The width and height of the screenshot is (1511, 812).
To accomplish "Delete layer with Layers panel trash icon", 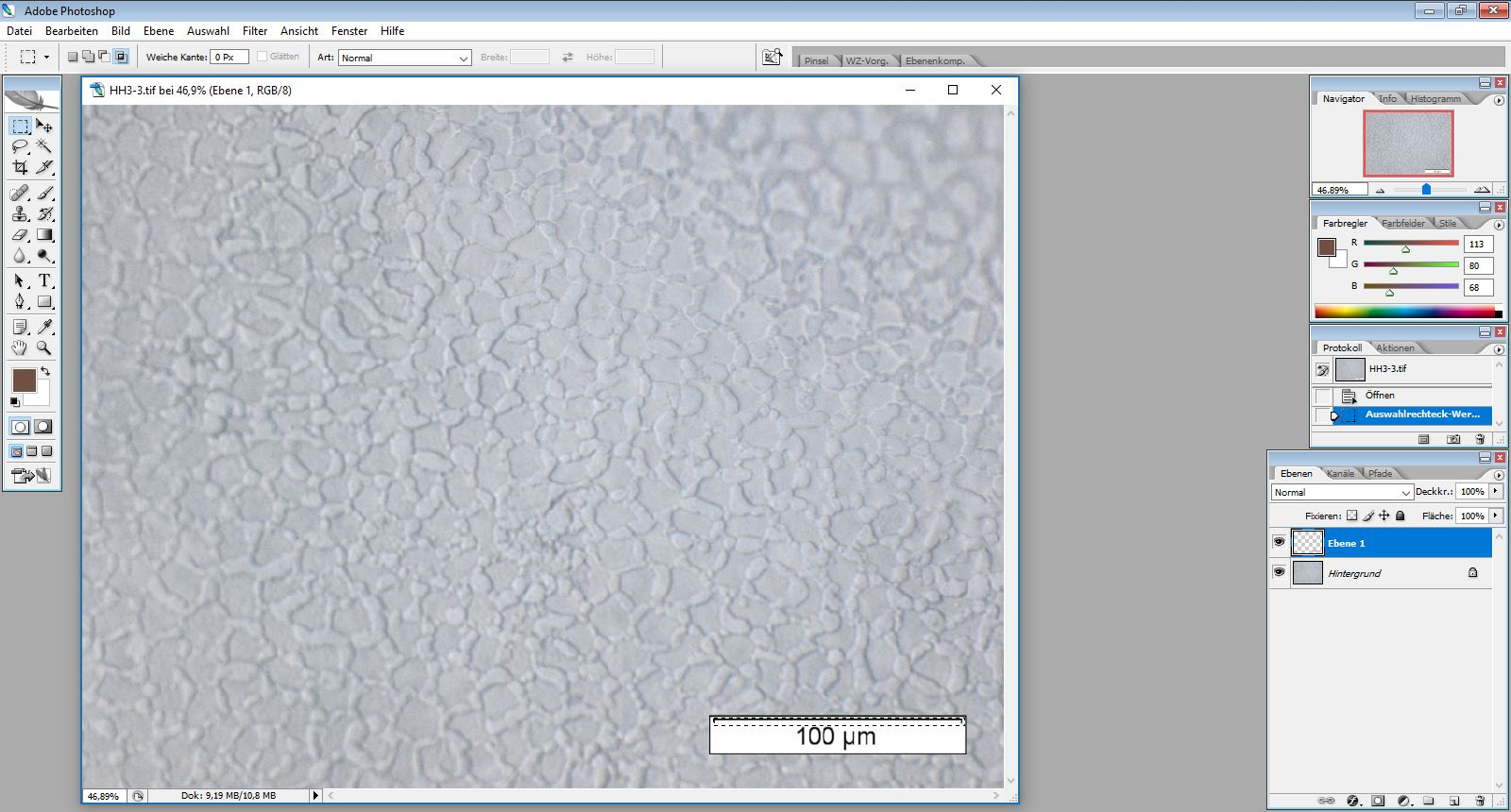I will (x=1480, y=801).
